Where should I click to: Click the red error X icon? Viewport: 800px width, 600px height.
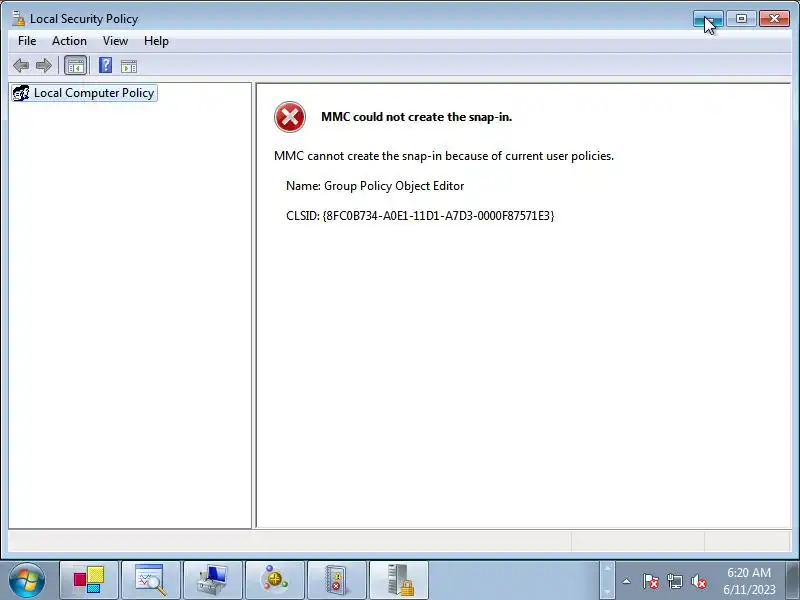tap(290, 117)
